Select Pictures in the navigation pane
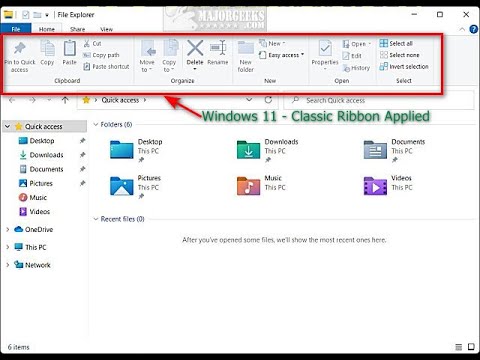 click(x=41, y=183)
